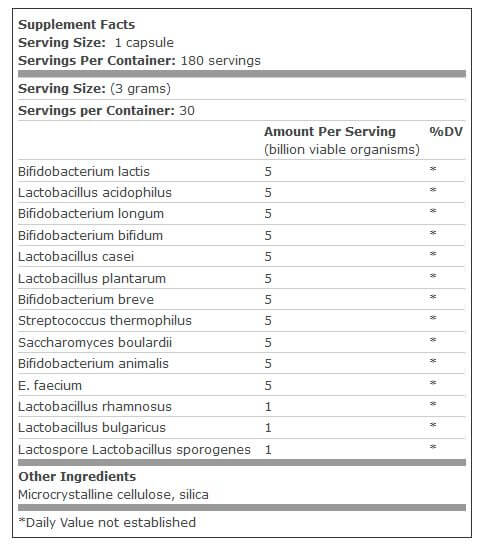The image size is (484, 554).
Task: Click the Supplement Facts heading
Action: [77, 25]
